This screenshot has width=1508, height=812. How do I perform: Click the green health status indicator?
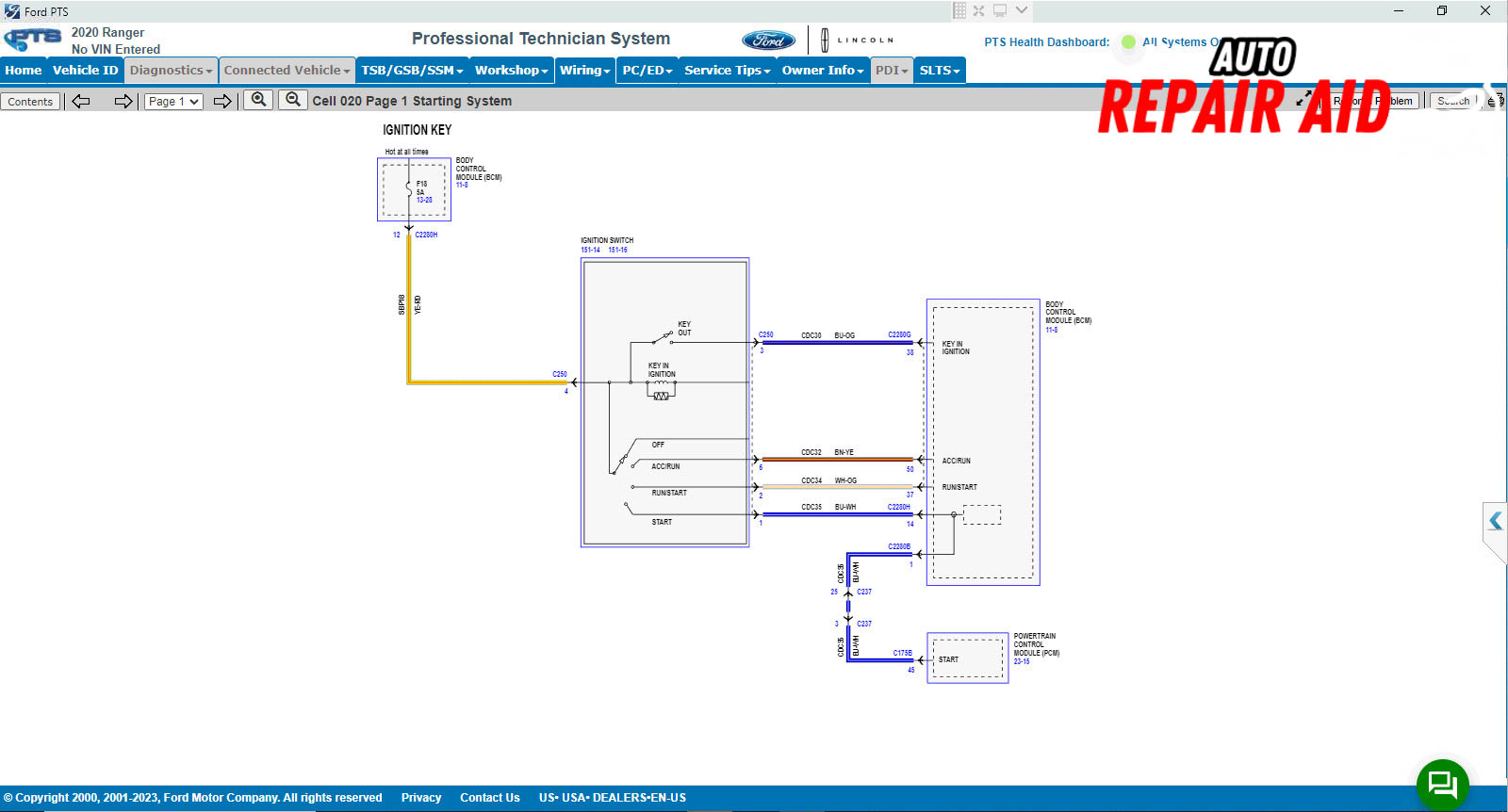[x=1128, y=42]
